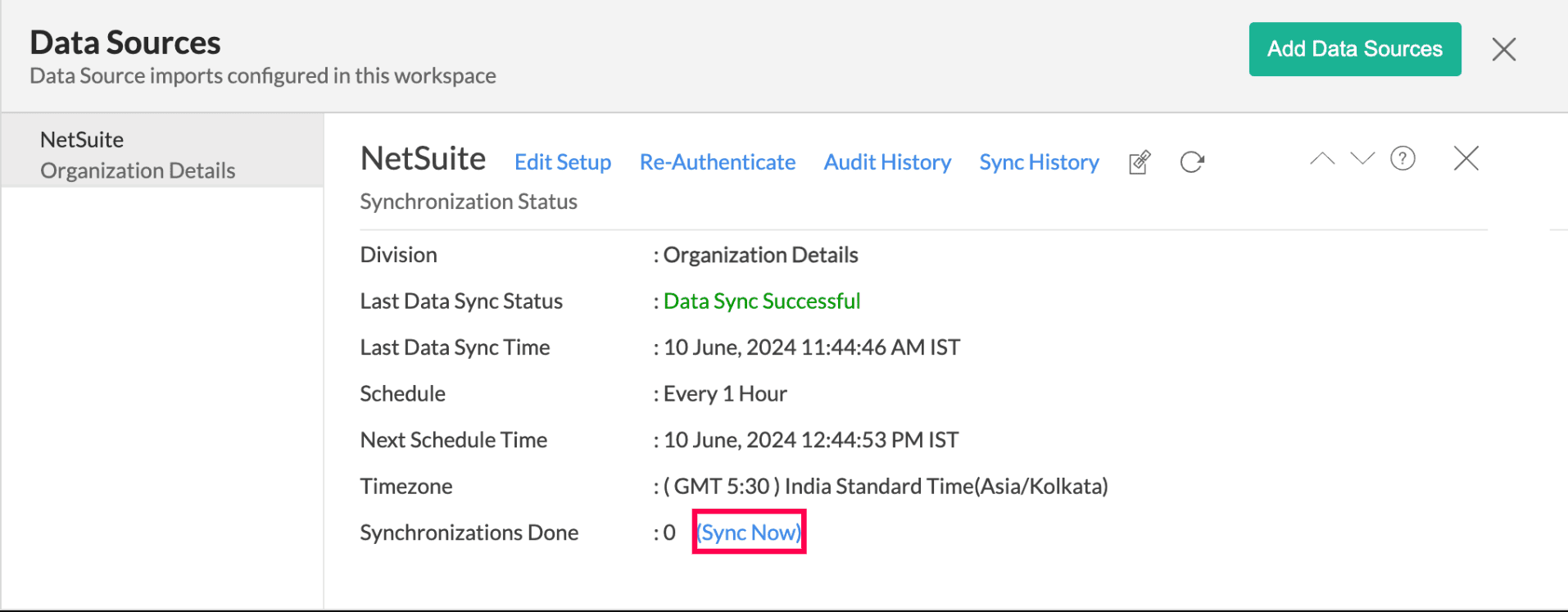
Task: Click the Data Sync Successful status text
Action: pyautogui.click(x=761, y=301)
